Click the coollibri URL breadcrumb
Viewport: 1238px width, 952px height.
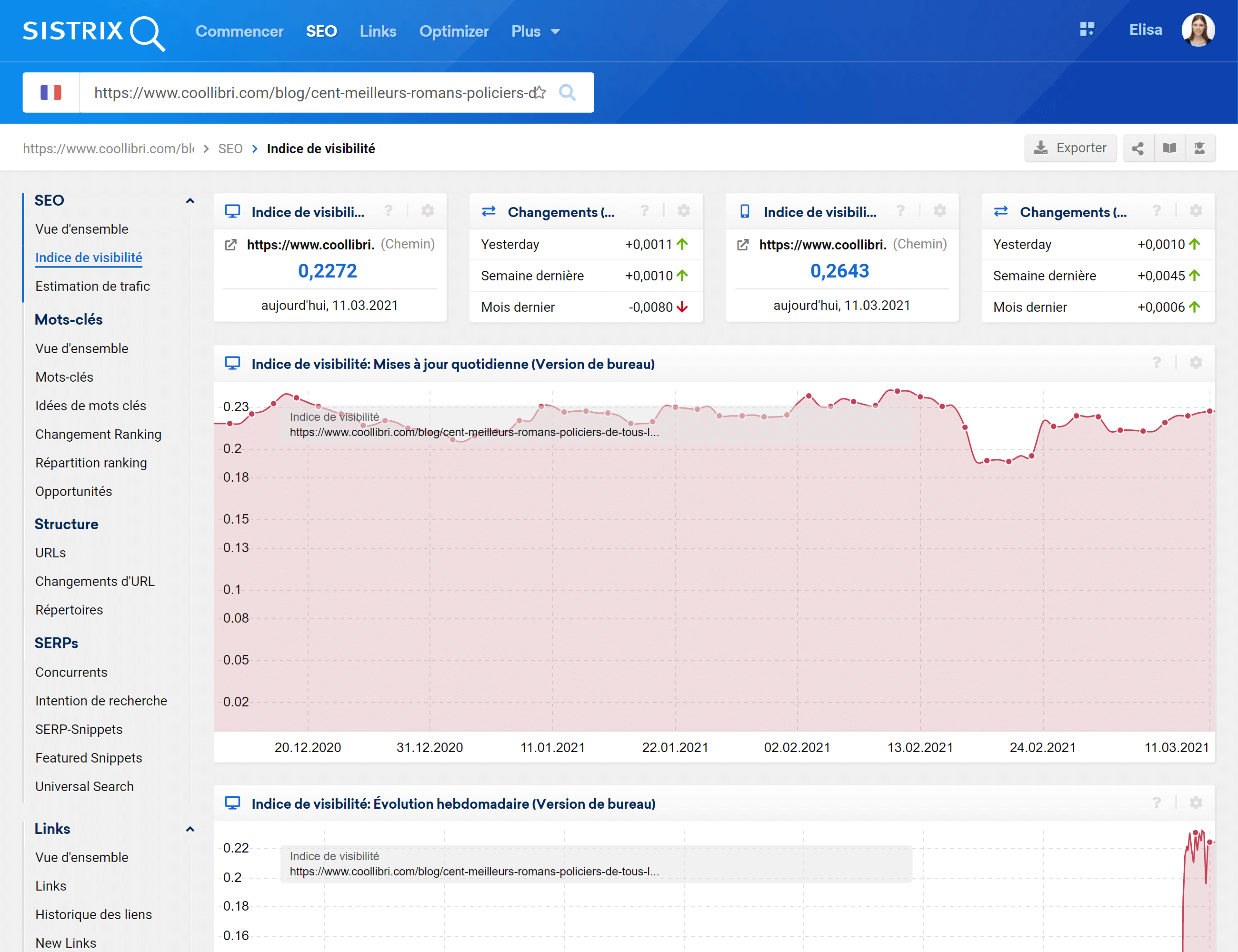point(108,149)
